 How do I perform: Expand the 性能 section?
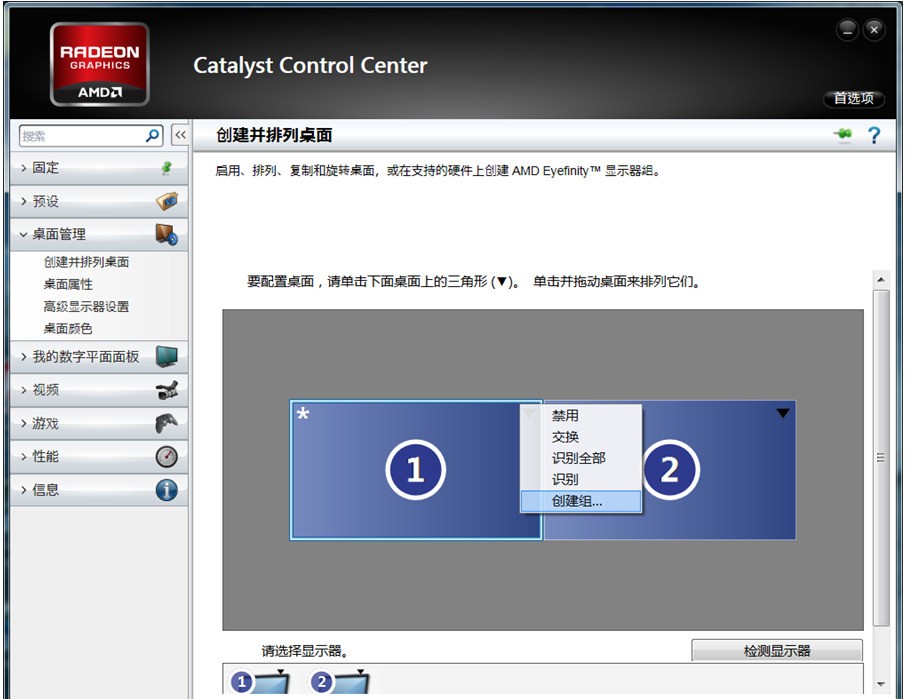98,456
